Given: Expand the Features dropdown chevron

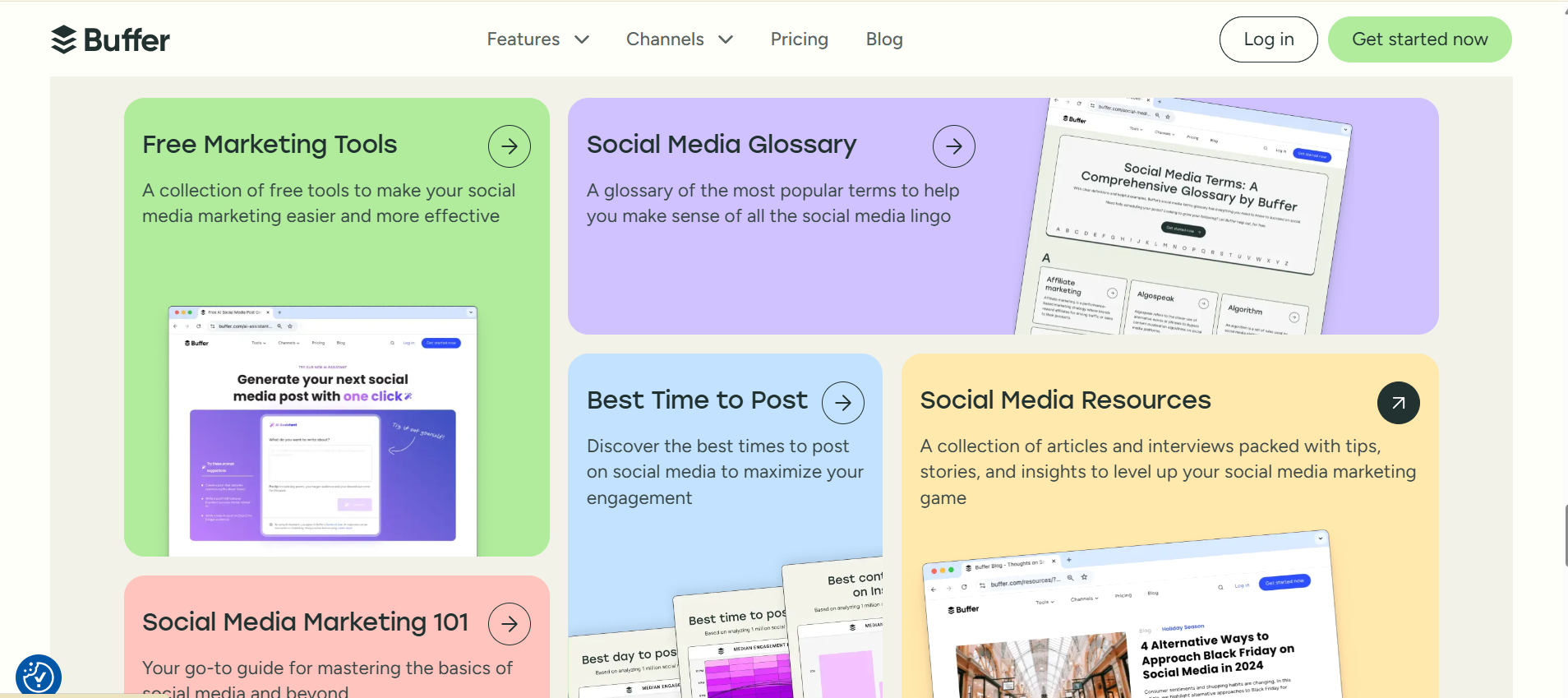Looking at the screenshot, I should (x=582, y=39).
